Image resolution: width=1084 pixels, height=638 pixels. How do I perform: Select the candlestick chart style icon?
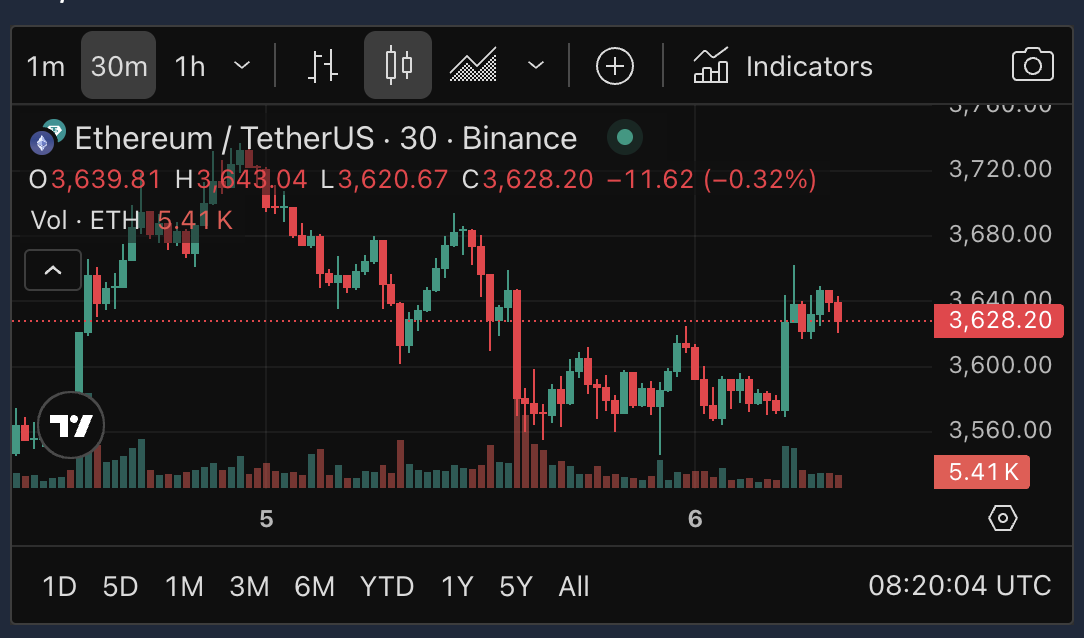tap(398, 66)
